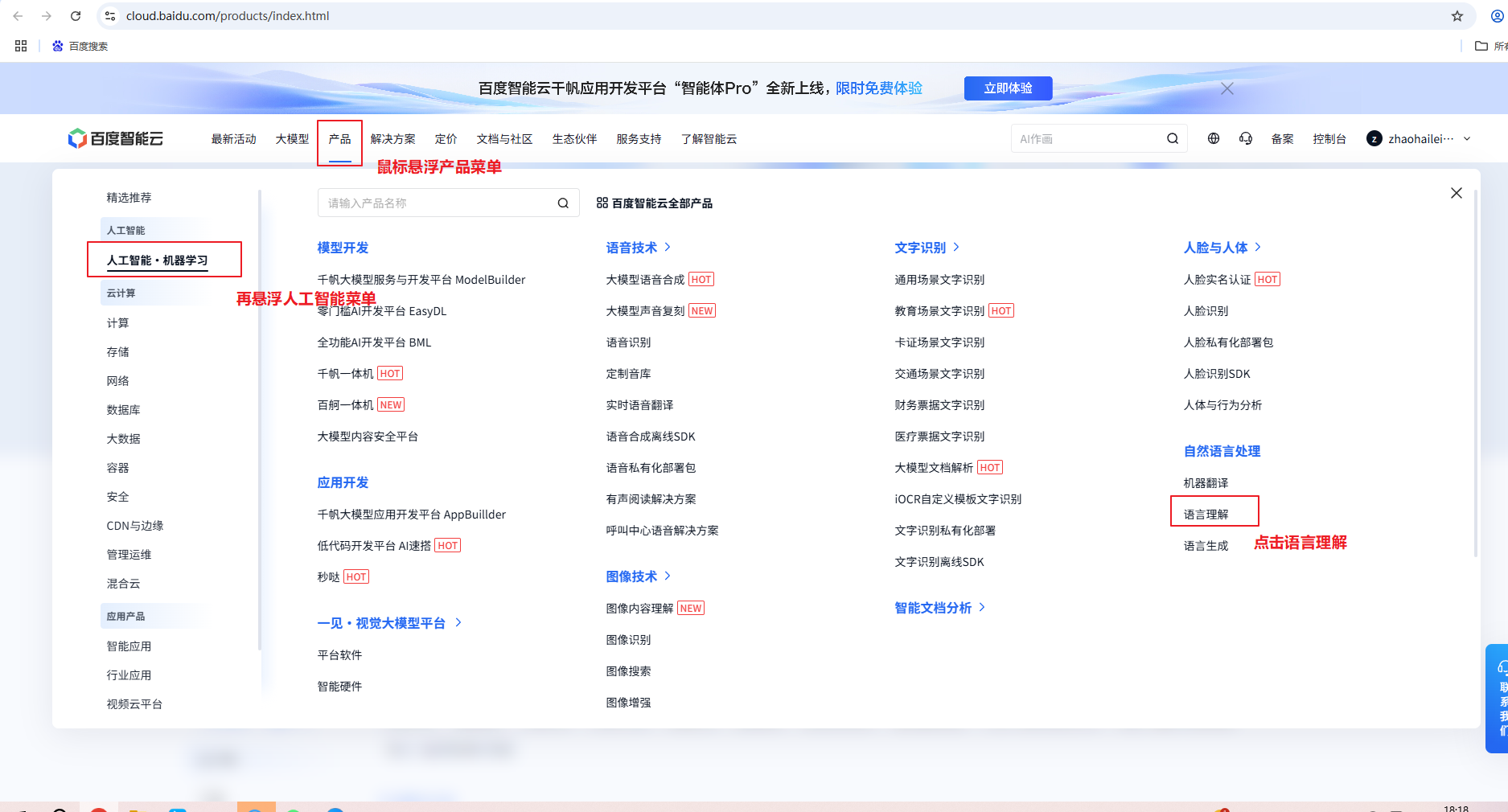Open the floating contact-us widget
The image size is (1508, 812).
click(x=1498, y=698)
